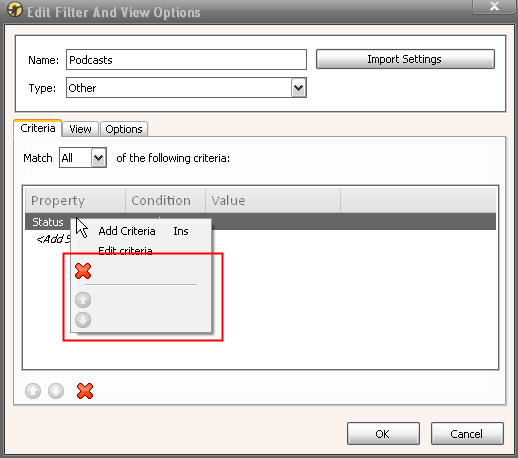Click the move up arrow below criteria list
518x458 pixels.
(33, 391)
